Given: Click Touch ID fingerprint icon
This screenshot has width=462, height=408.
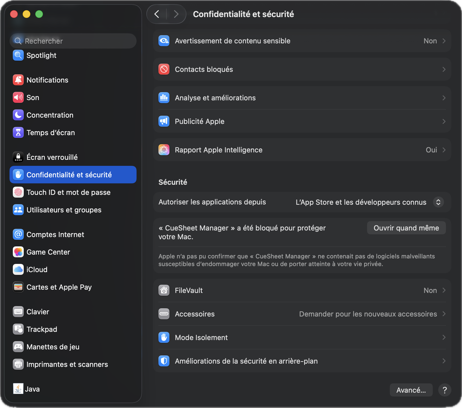Looking at the screenshot, I should (18, 192).
